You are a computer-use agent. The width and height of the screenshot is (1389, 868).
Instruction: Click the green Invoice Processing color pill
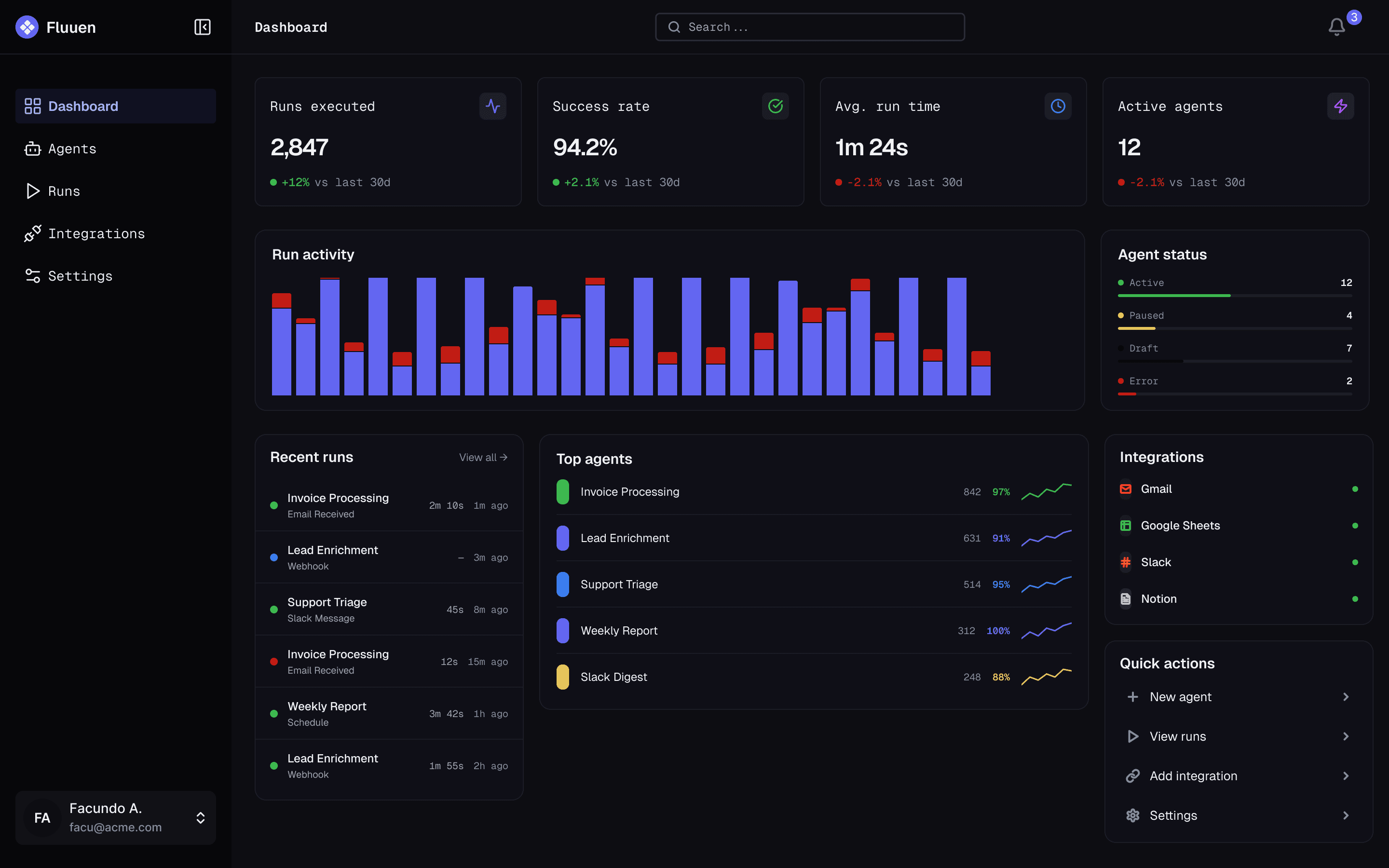[562, 492]
